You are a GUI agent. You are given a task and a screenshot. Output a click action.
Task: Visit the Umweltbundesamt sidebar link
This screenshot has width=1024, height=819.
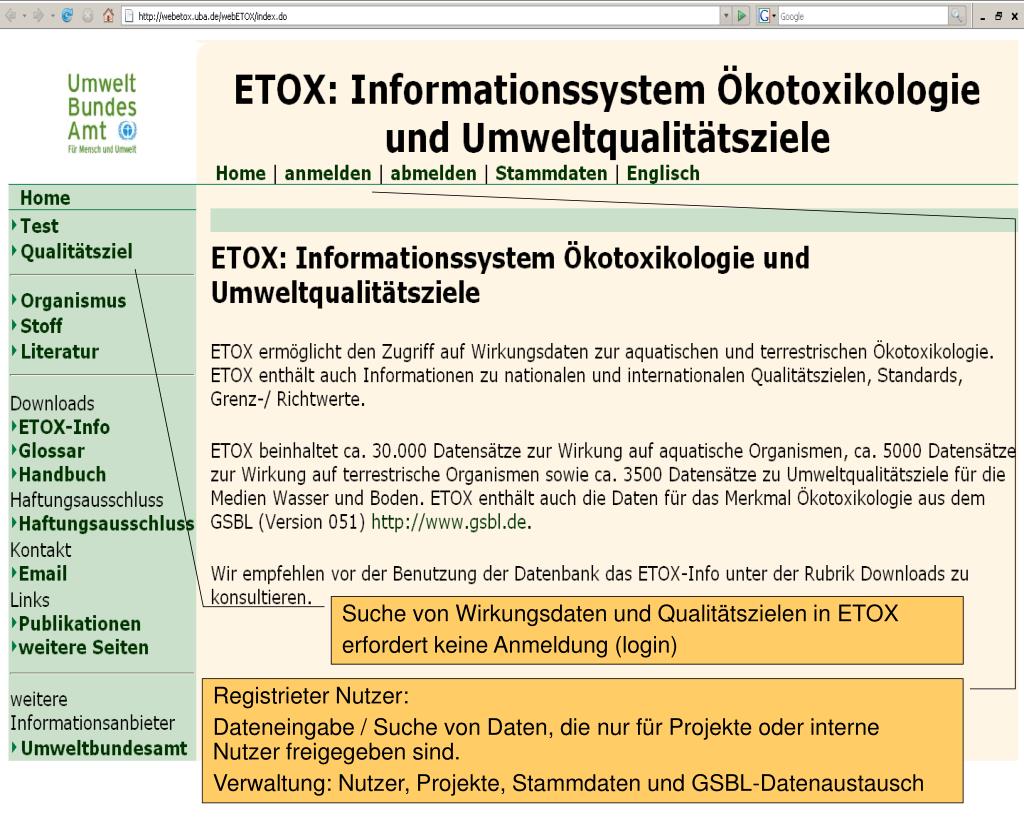[104, 748]
